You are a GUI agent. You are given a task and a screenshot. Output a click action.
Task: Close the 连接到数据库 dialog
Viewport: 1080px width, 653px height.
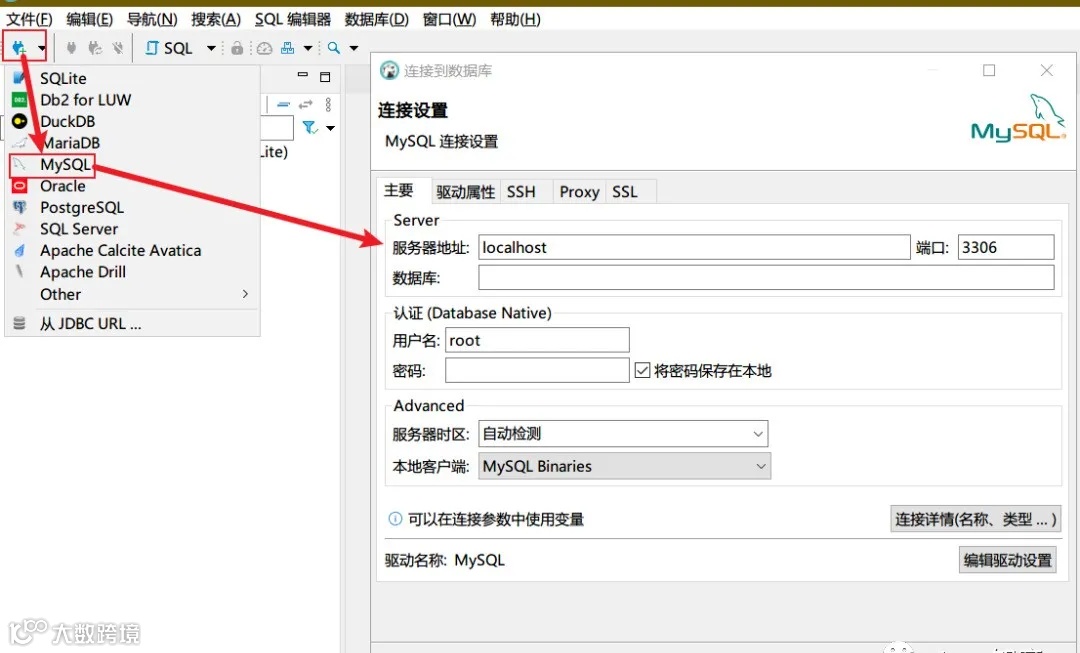point(1046,70)
